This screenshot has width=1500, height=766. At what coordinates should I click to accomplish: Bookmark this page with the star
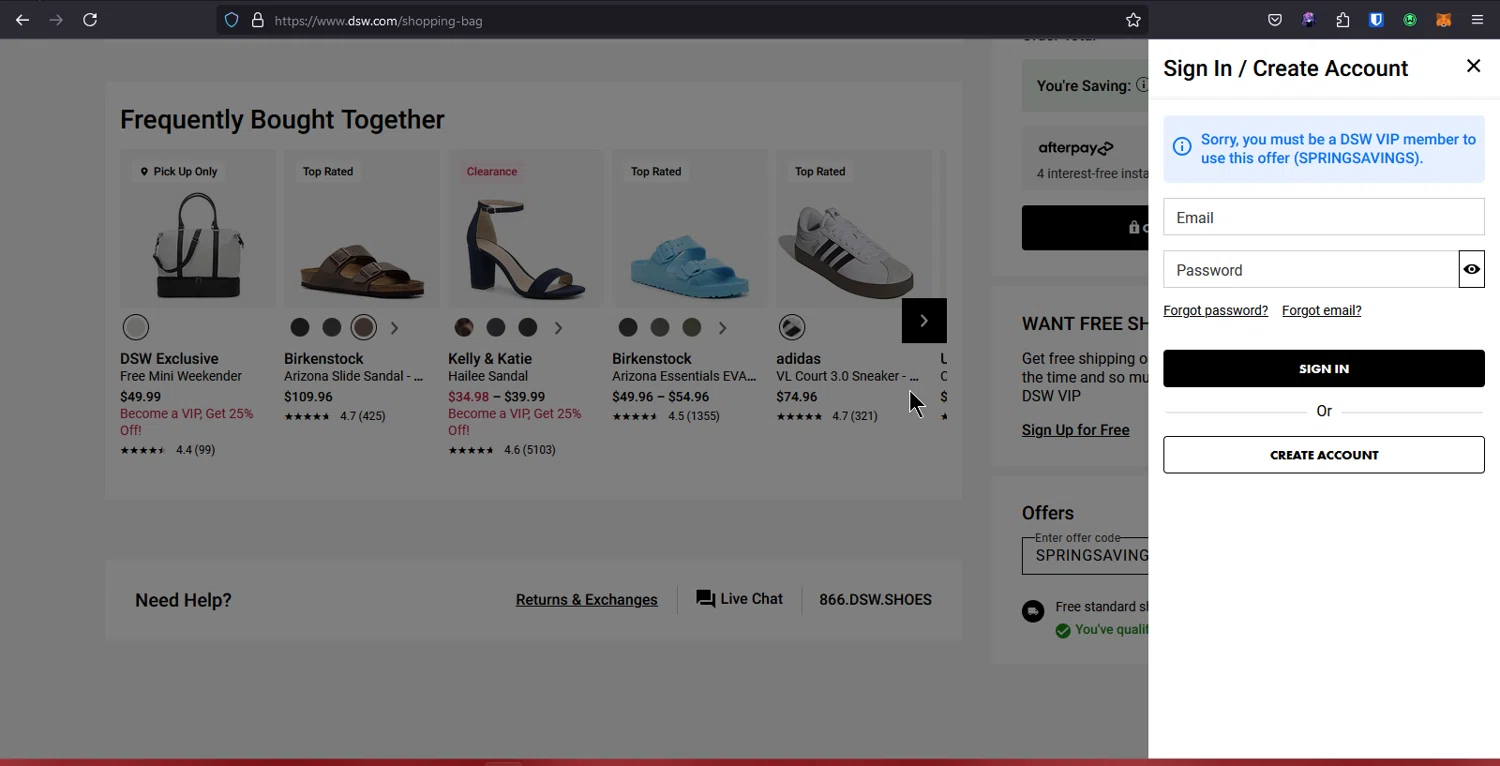tap(1133, 20)
